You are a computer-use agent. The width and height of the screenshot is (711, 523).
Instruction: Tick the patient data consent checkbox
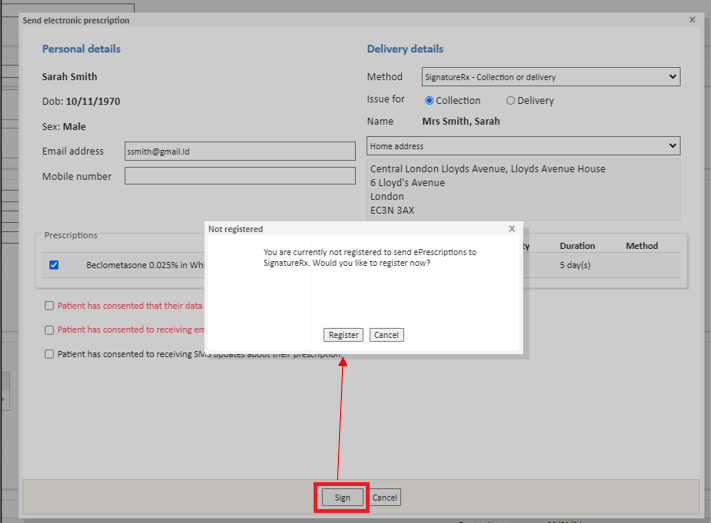tap(49, 306)
